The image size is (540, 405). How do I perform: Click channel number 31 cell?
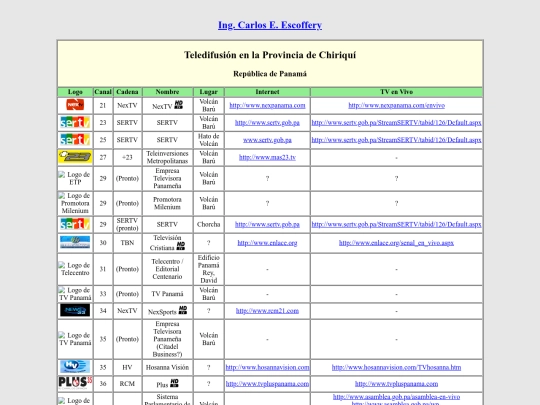pyautogui.click(x=103, y=269)
